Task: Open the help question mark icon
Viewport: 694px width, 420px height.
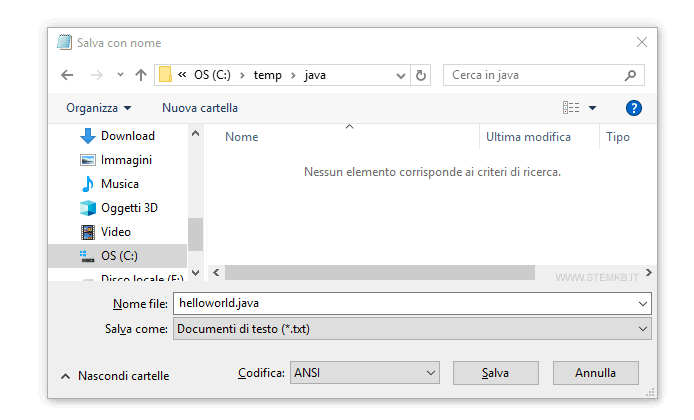Action: [x=633, y=108]
